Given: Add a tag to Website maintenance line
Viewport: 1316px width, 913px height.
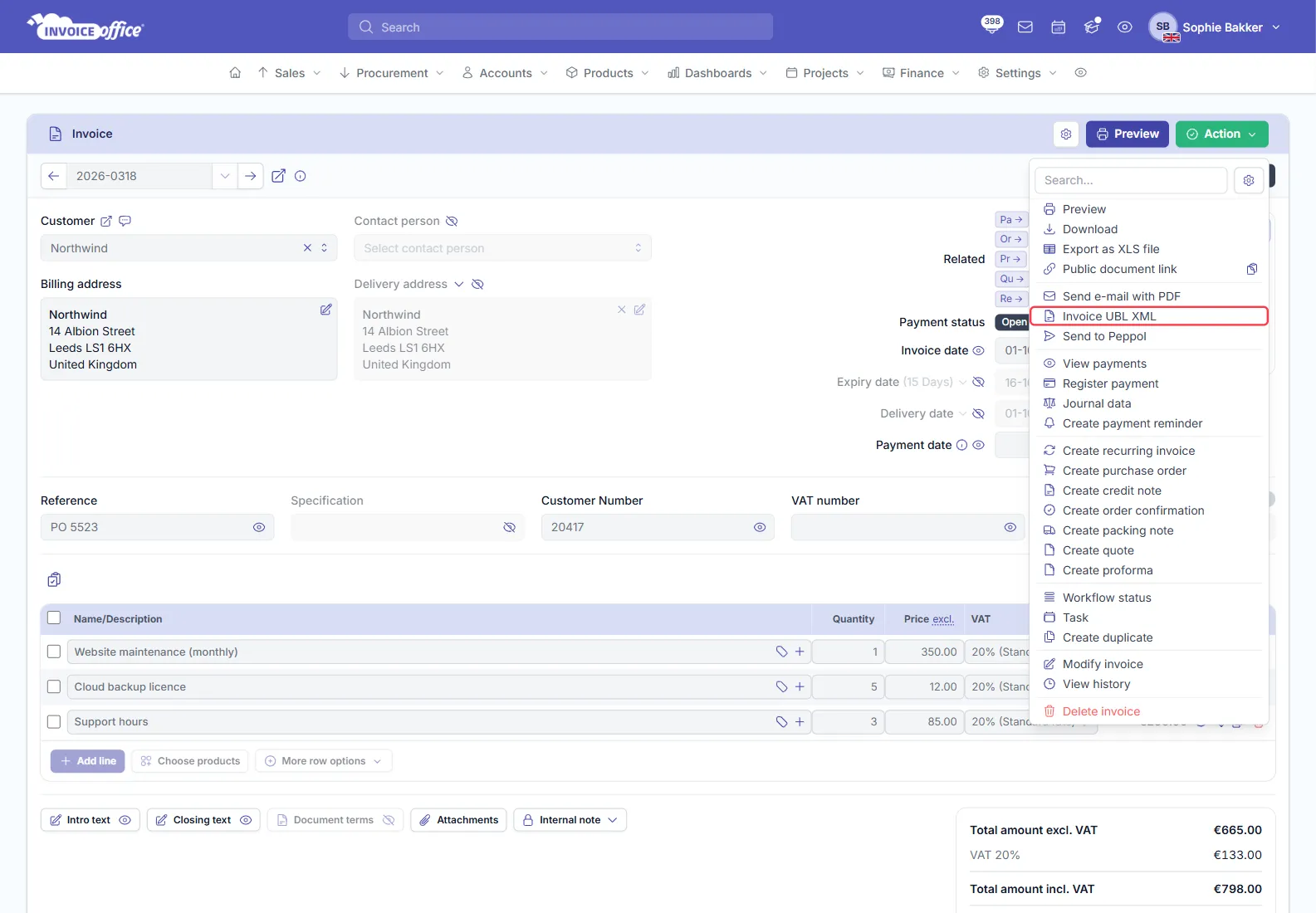Looking at the screenshot, I should click(781, 652).
